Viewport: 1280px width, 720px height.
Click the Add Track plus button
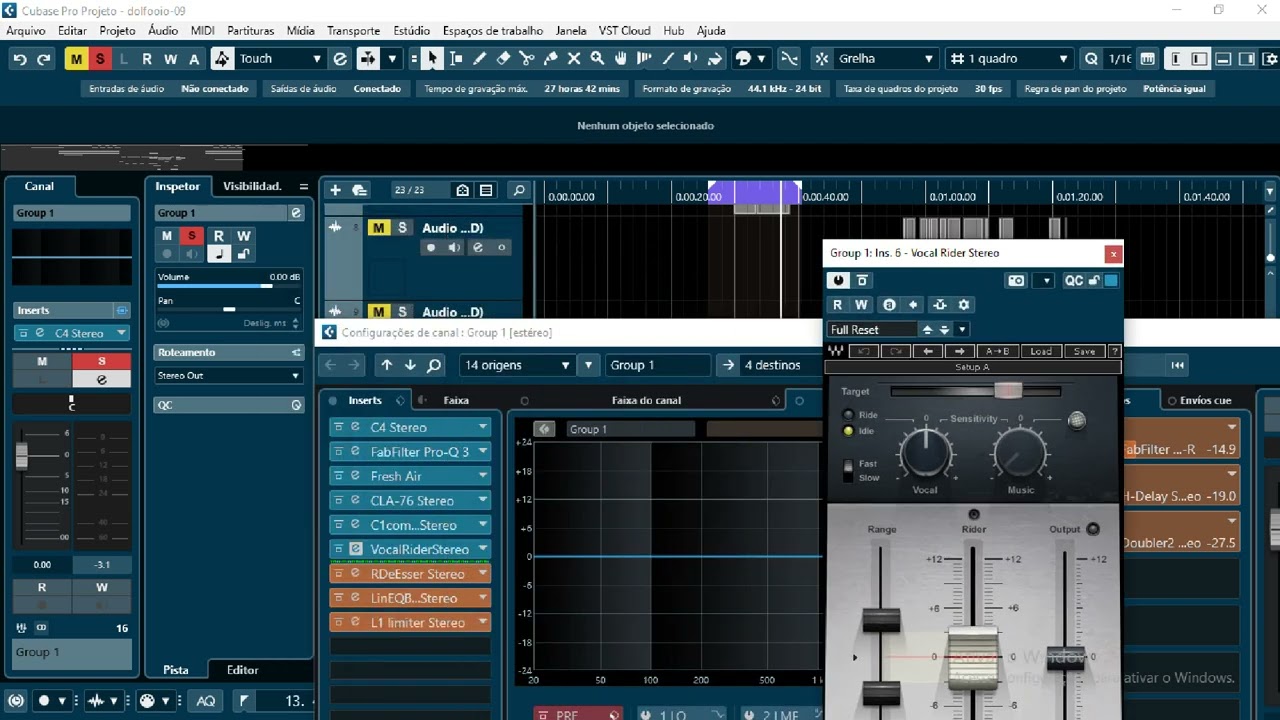[x=335, y=190]
